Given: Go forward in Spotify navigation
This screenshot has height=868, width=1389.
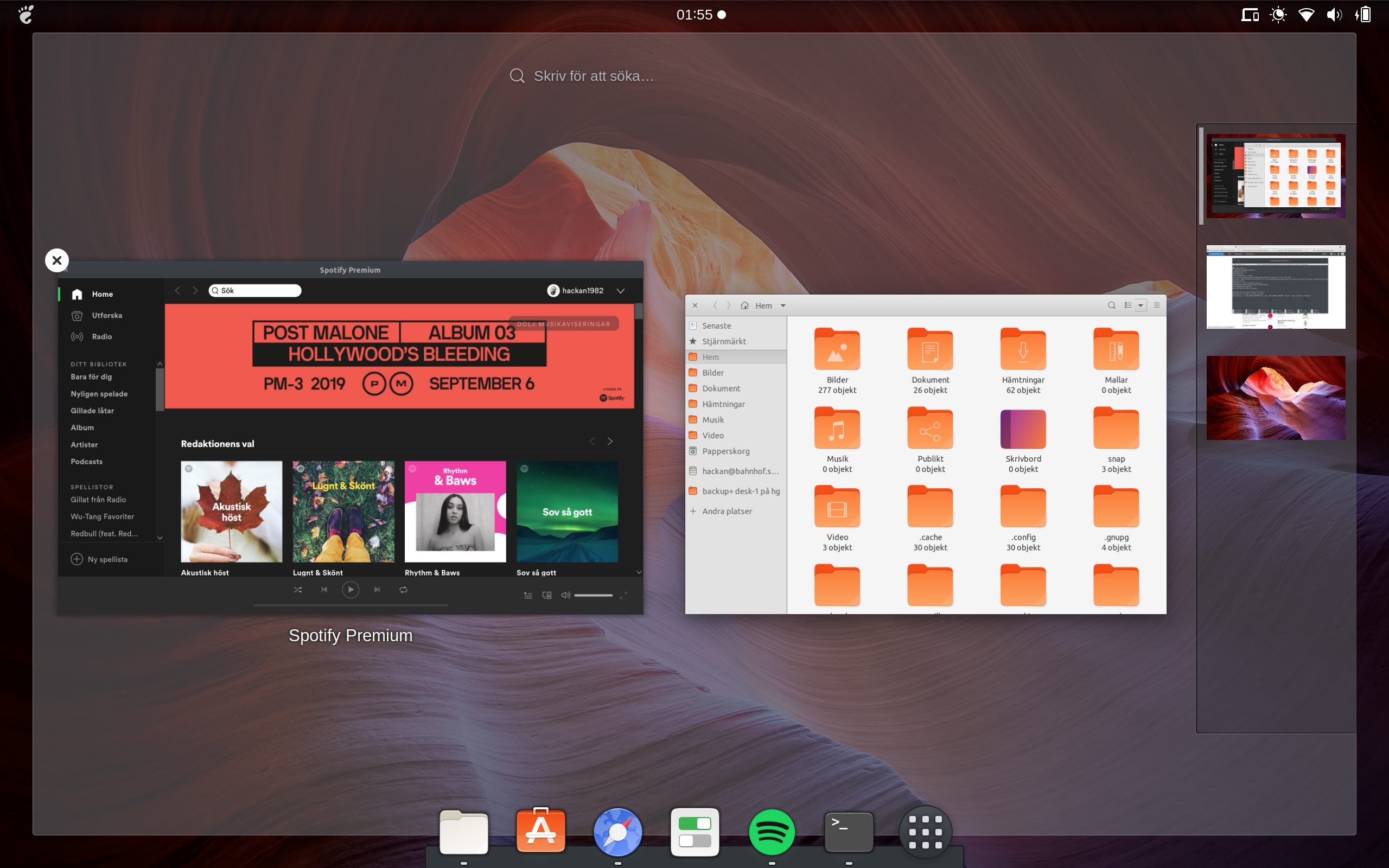Looking at the screenshot, I should point(195,290).
